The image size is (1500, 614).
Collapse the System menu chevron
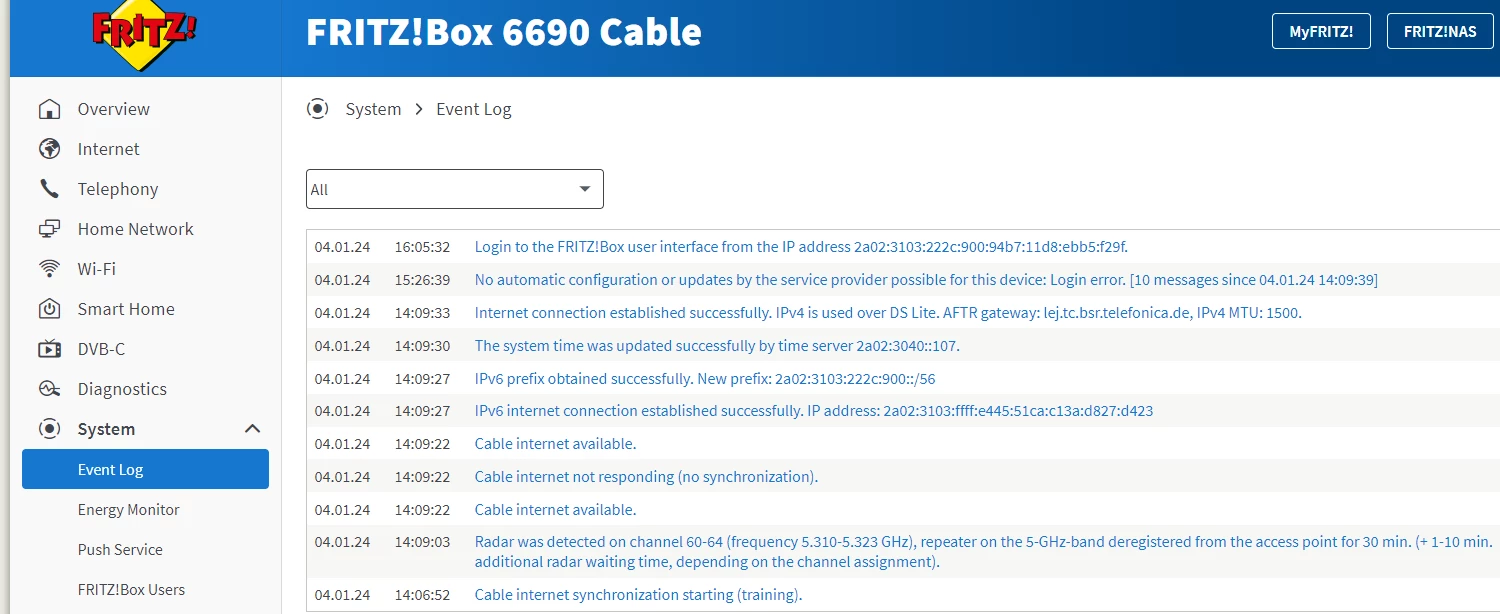pyautogui.click(x=252, y=429)
